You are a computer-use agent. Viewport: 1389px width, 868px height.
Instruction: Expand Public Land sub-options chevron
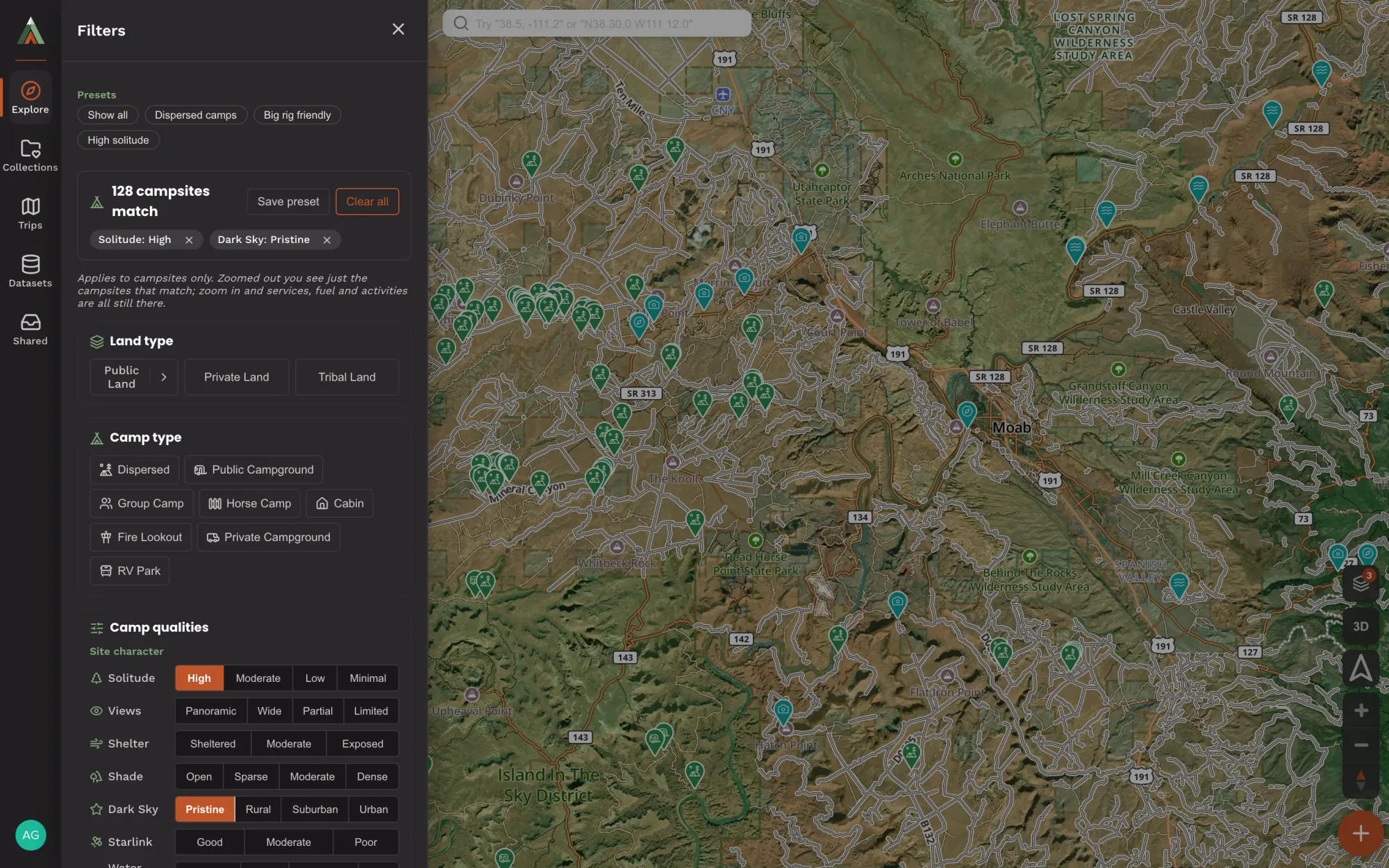tap(164, 377)
